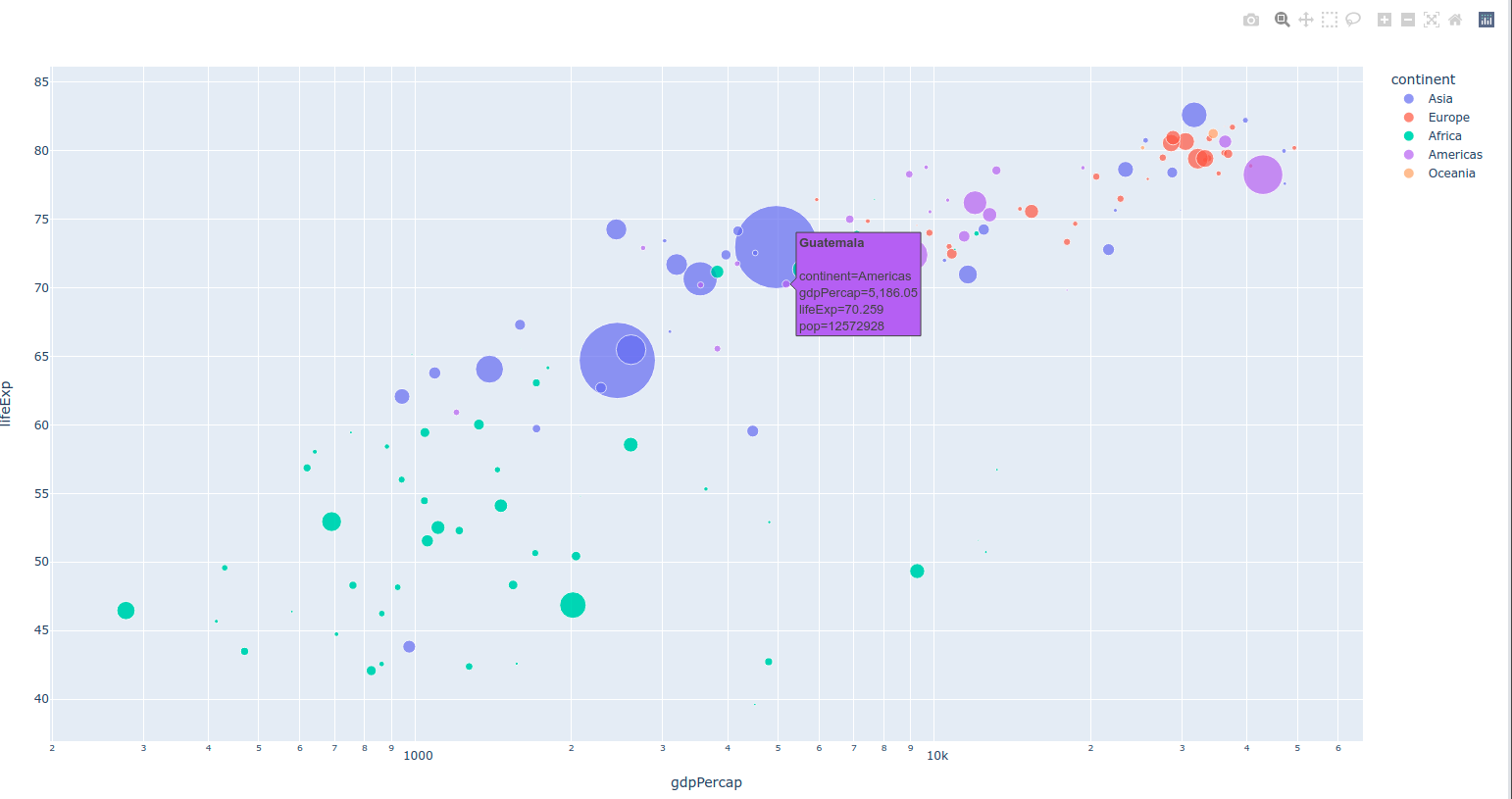1512x799 pixels.
Task: Autoscale the chart axes
Action: pyautogui.click(x=1431, y=19)
